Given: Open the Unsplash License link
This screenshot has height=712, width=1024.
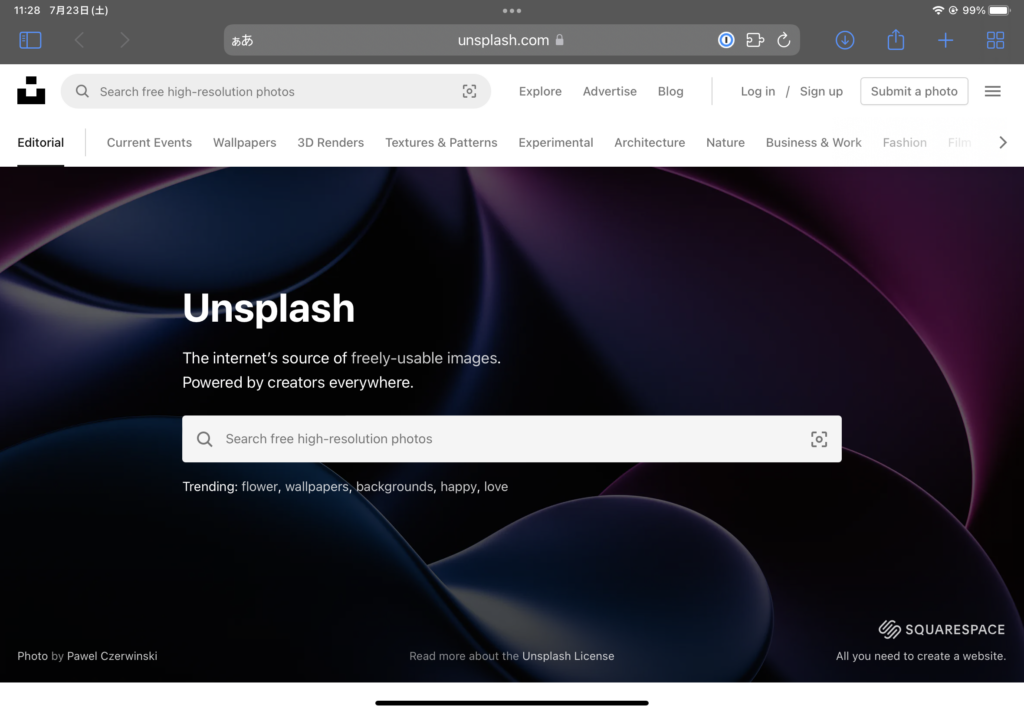Looking at the screenshot, I should tap(568, 656).
